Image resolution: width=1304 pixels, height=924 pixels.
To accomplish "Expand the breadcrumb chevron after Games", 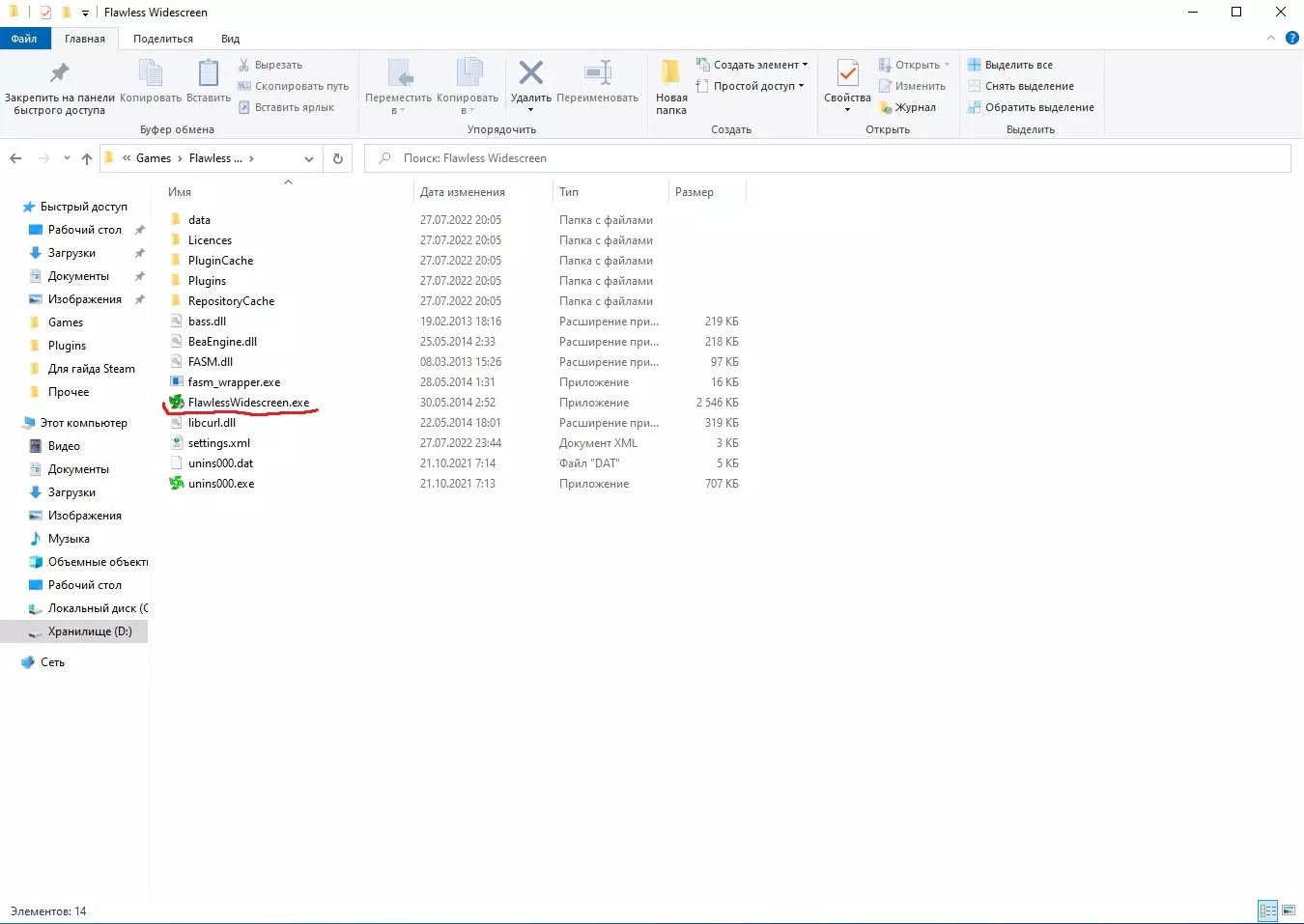I will coord(180,158).
